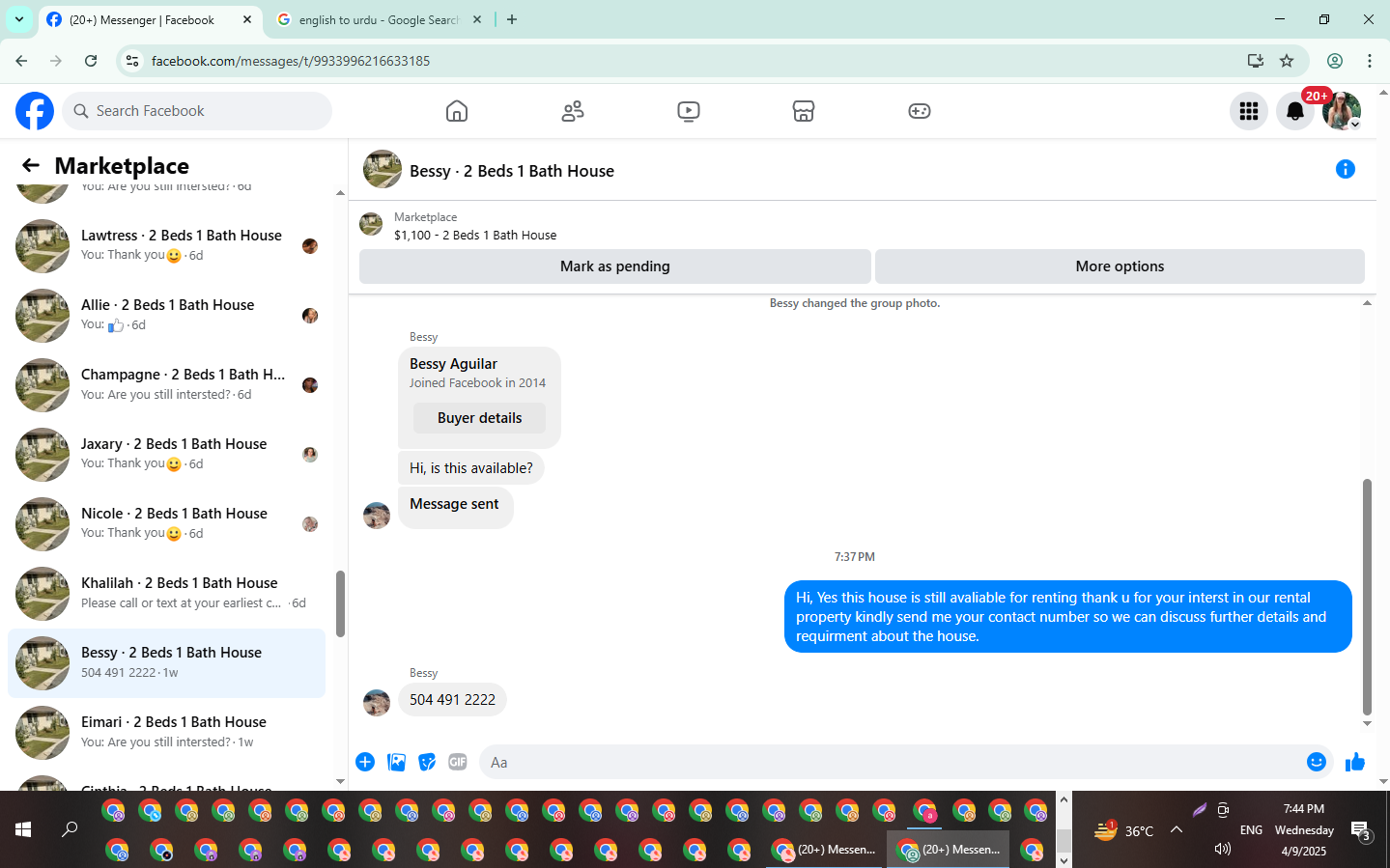View site information icon in address bar
This screenshot has width=1390, height=868.
[132, 61]
